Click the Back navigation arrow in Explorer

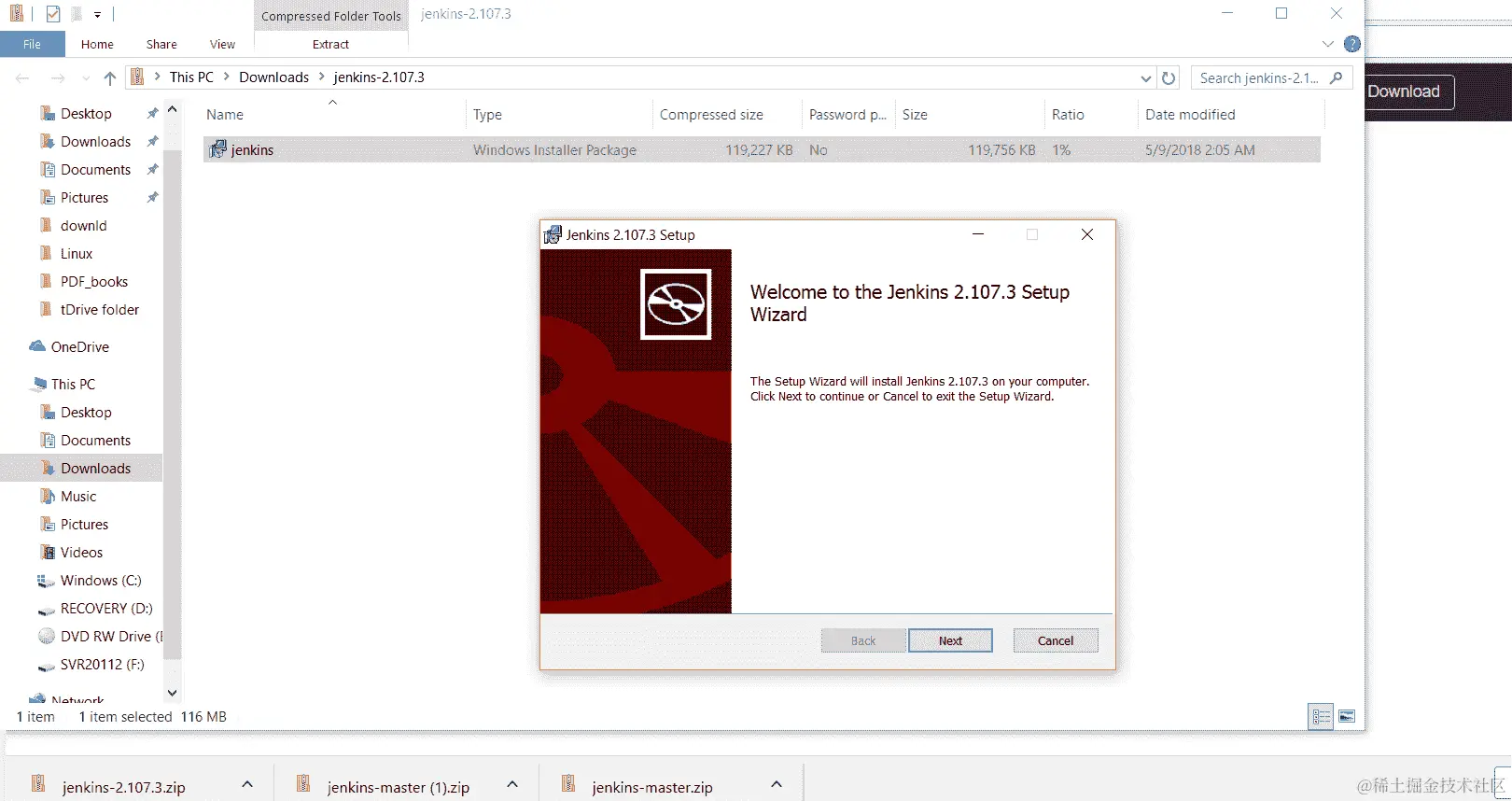(22, 78)
